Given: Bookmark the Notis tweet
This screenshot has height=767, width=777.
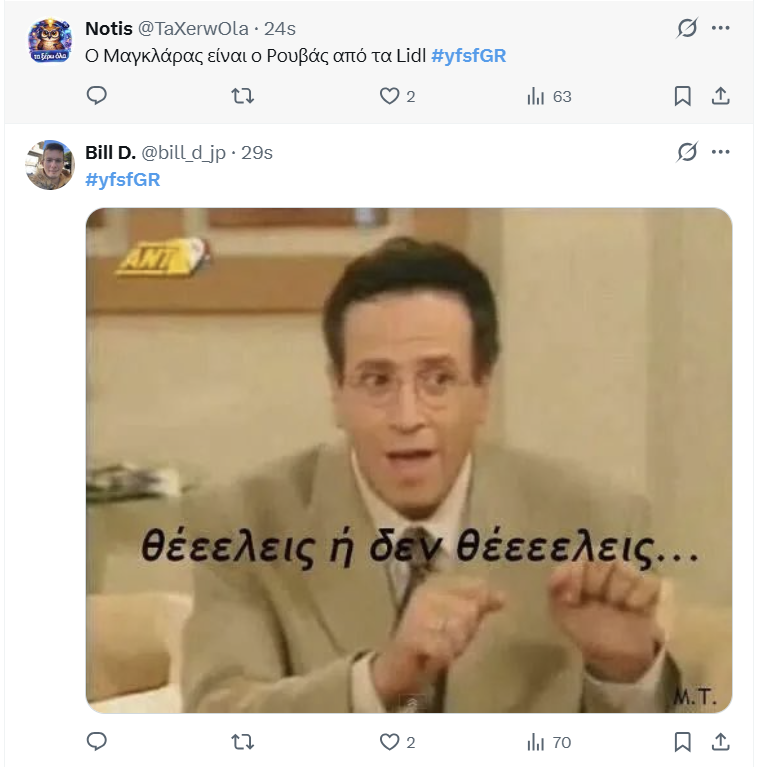Looking at the screenshot, I should coord(682,96).
